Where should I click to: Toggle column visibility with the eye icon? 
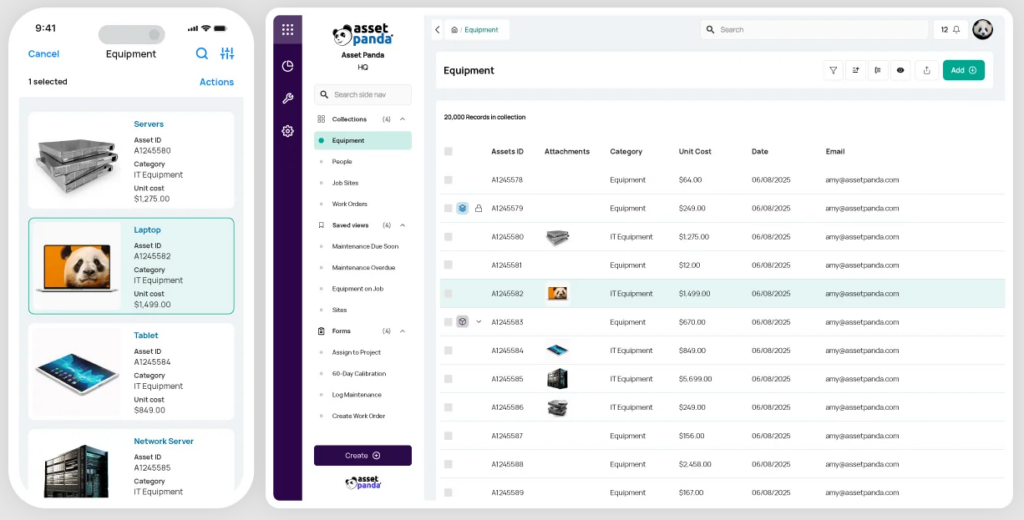(901, 70)
